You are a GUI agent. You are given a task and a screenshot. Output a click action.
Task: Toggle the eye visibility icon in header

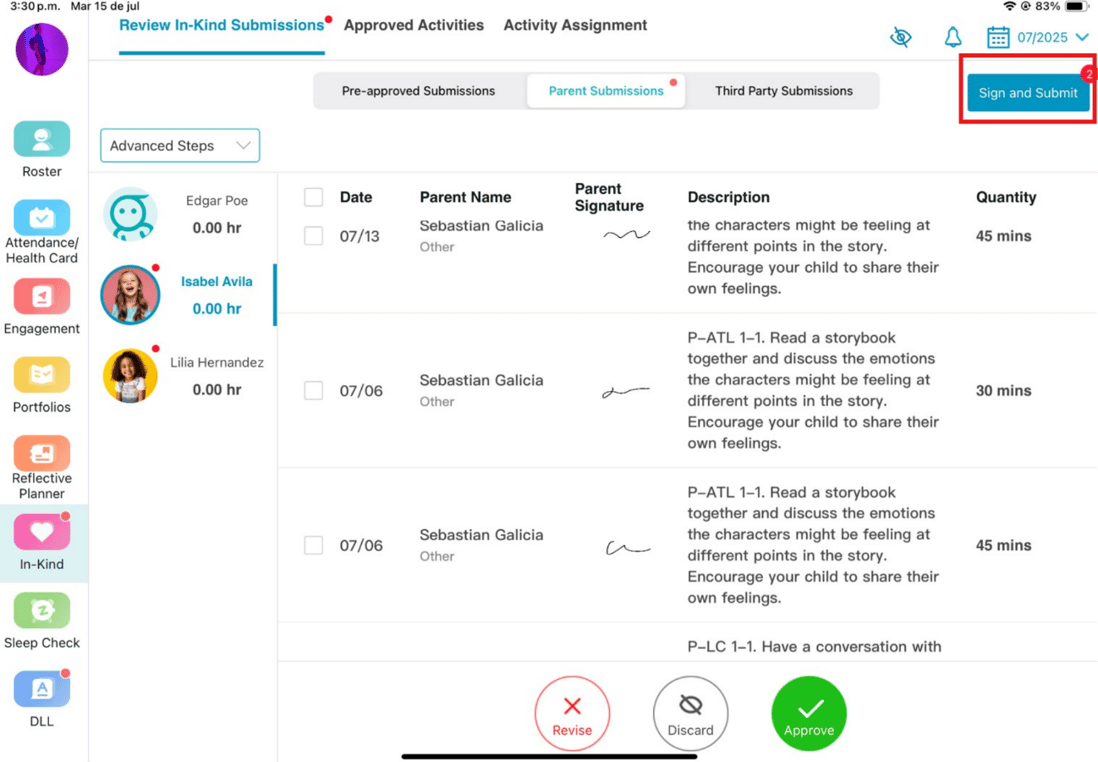(901, 37)
